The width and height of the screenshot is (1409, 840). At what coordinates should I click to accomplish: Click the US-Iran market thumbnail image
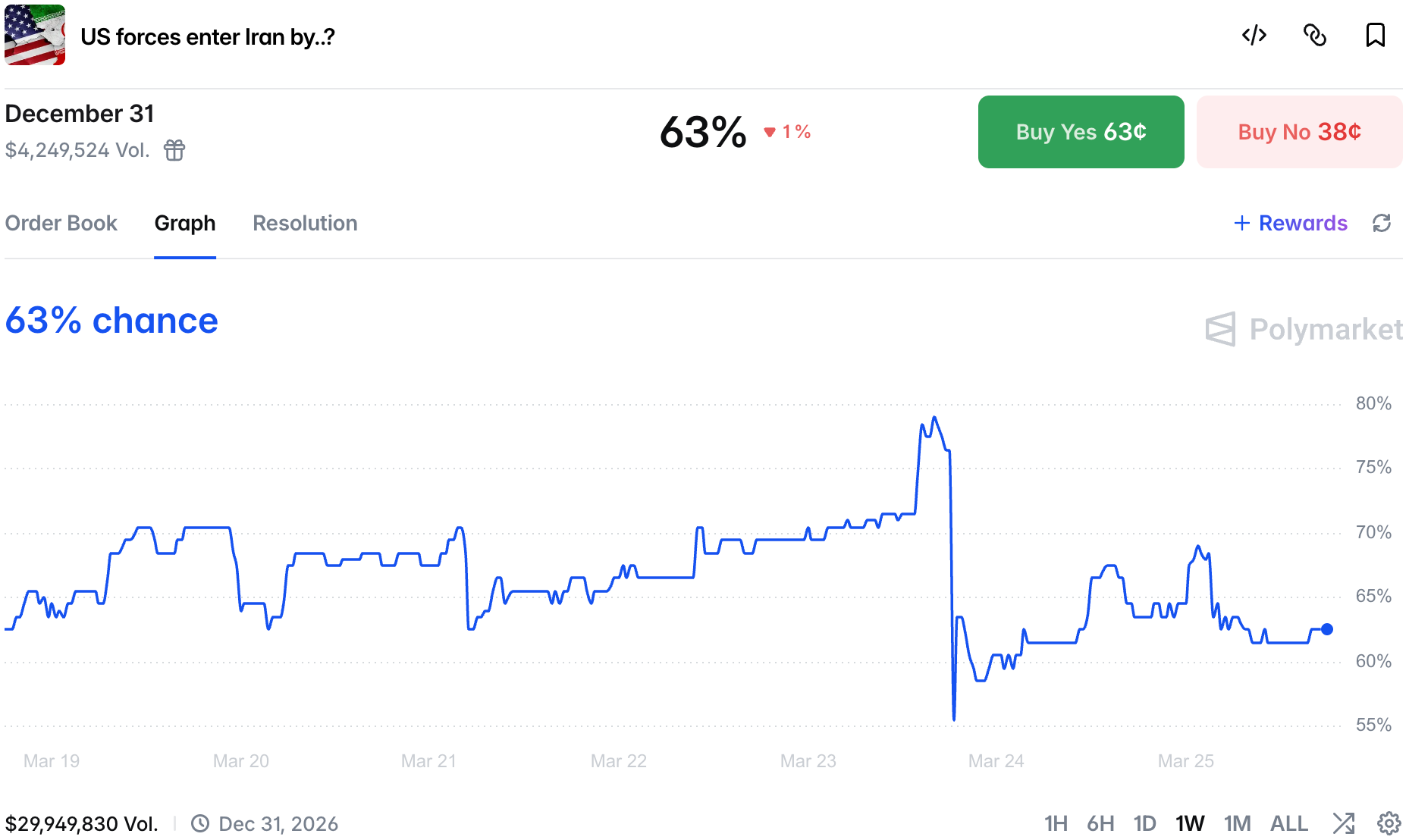[x=35, y=36]
